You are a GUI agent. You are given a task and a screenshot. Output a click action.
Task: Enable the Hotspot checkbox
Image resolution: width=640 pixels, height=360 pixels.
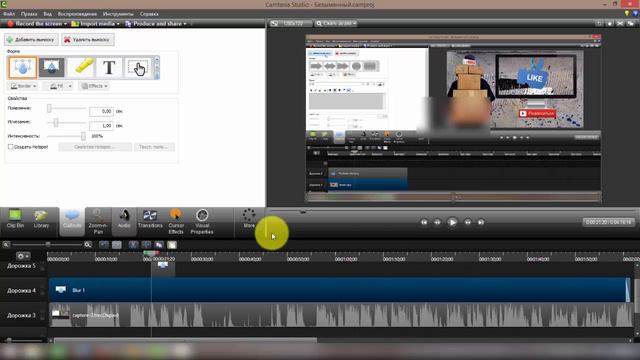click(x=11, y=147)
